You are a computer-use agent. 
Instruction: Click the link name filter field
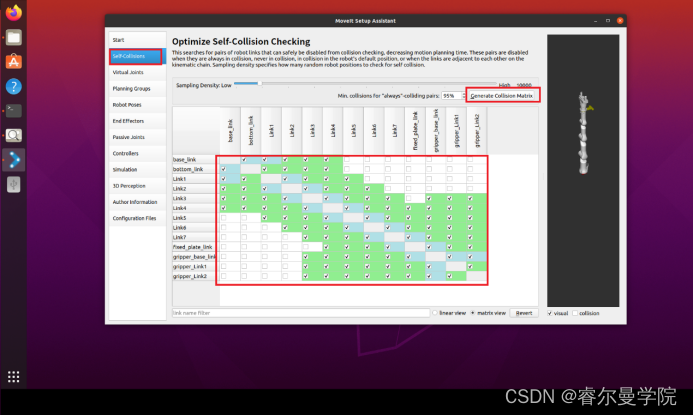point(301,313)
